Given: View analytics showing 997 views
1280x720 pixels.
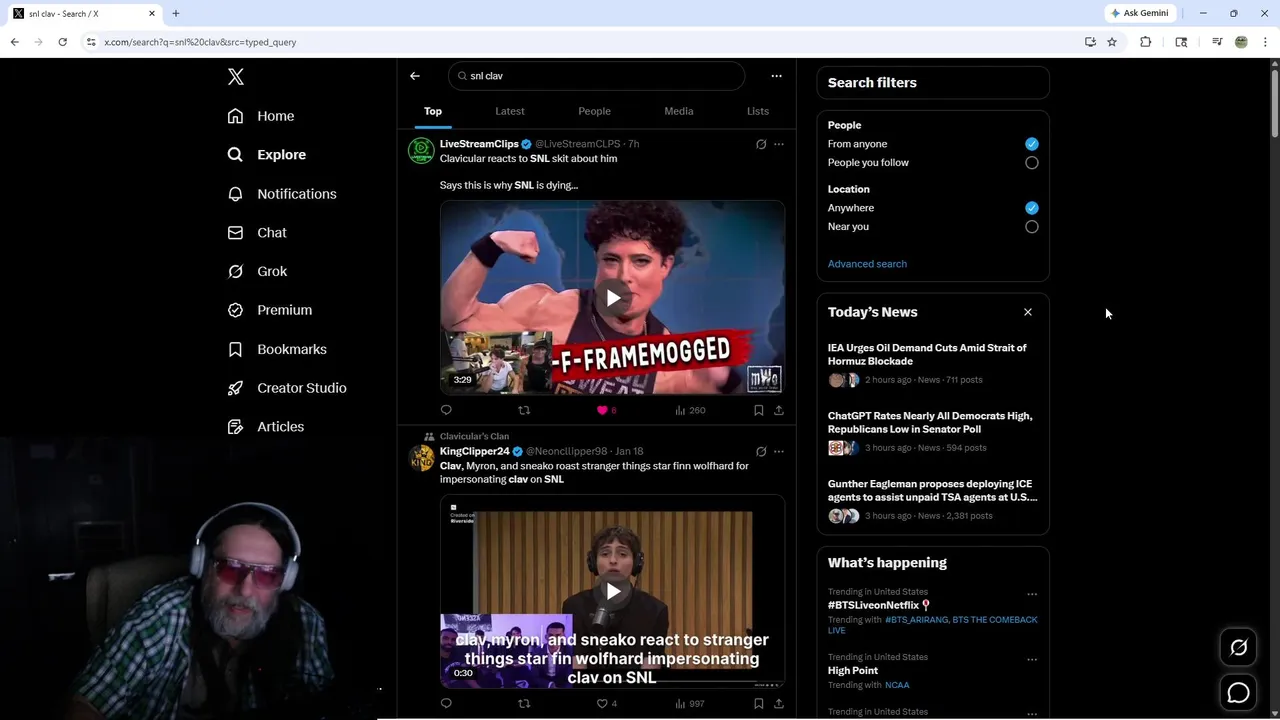Looking at the screenshot, I should coord(690,704).
